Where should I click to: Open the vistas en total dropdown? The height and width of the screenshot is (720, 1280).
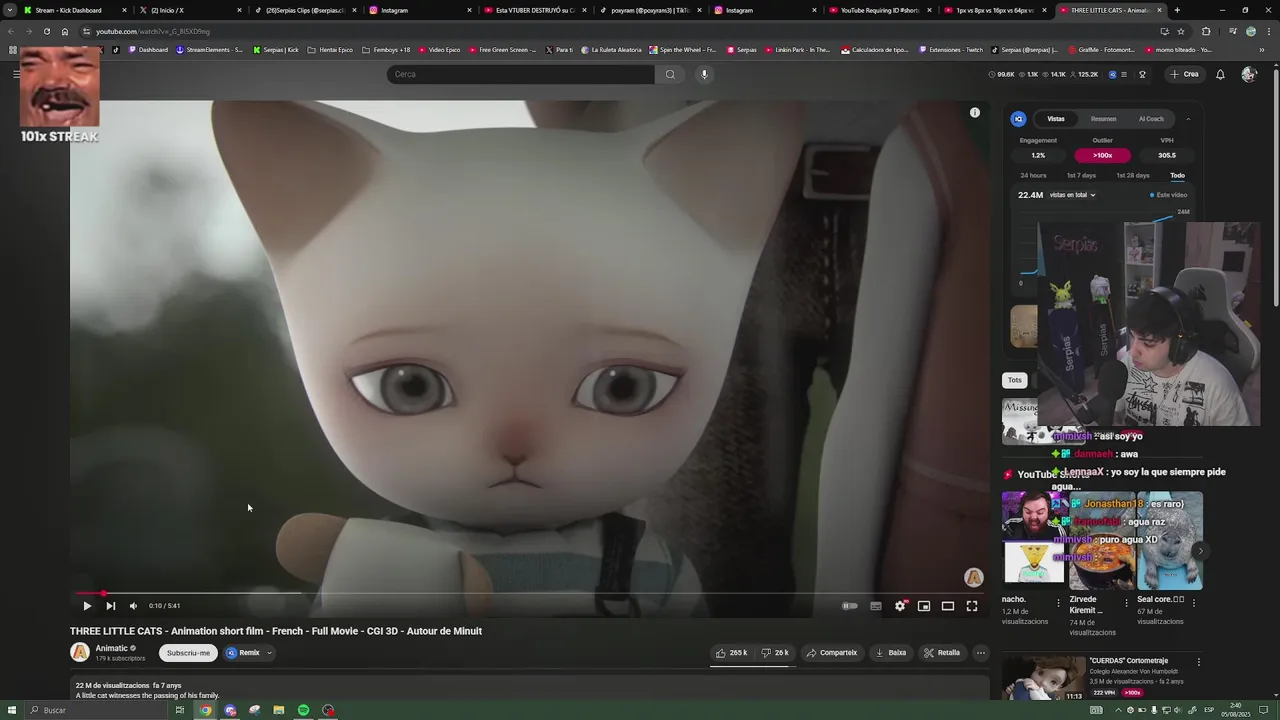pos(1073,195)
